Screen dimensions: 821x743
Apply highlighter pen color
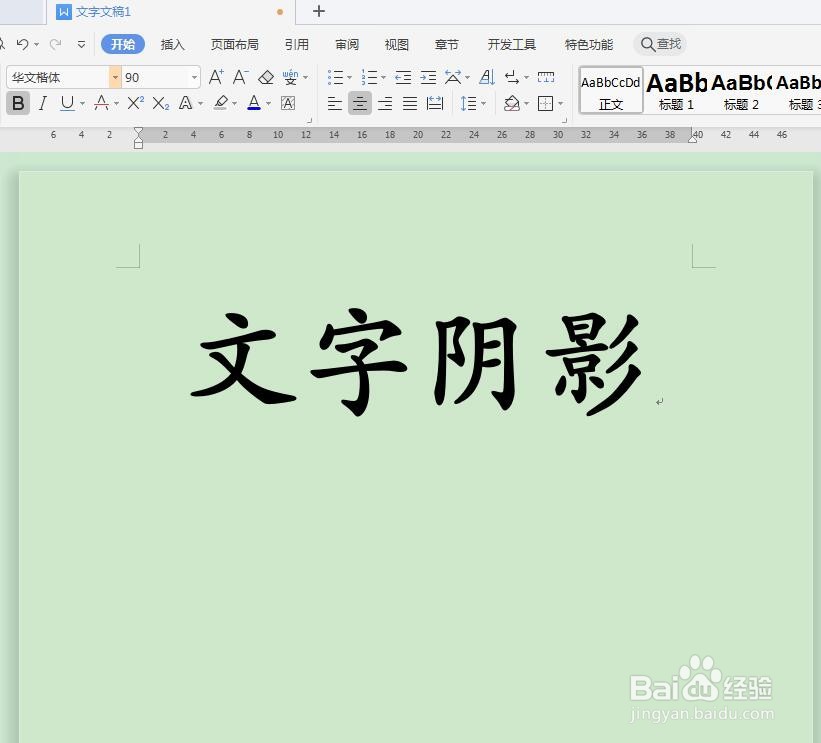click(x=221, y=103)
